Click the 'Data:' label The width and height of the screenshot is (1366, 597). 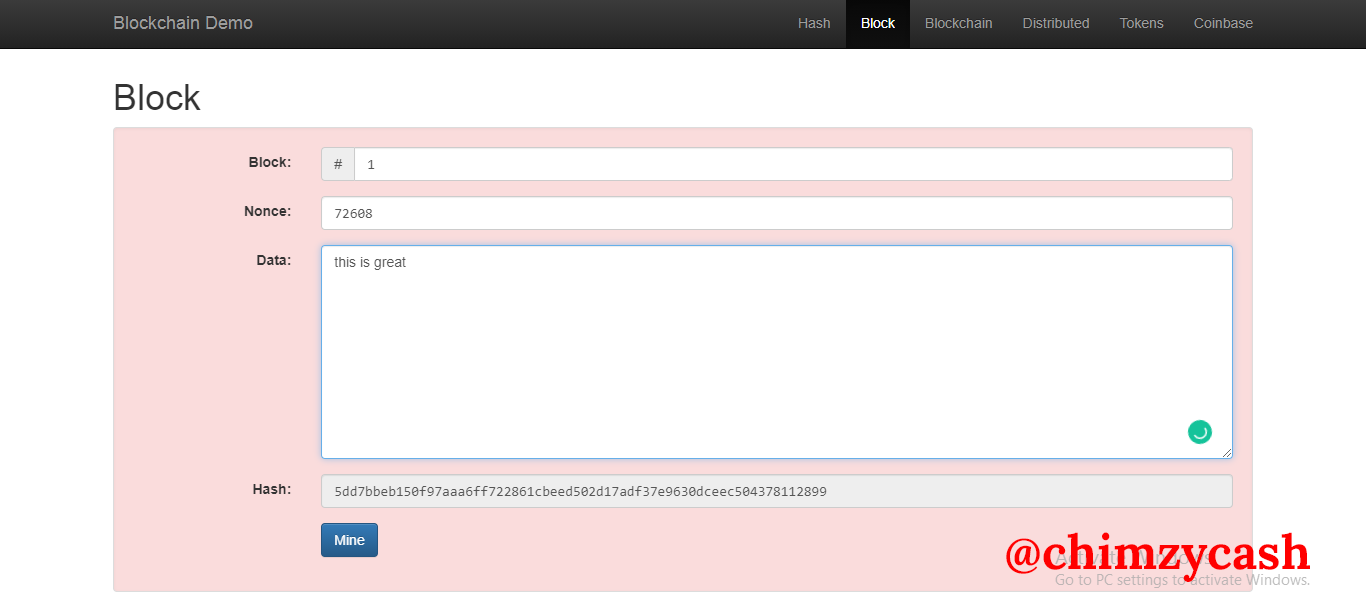pos(274,260)
